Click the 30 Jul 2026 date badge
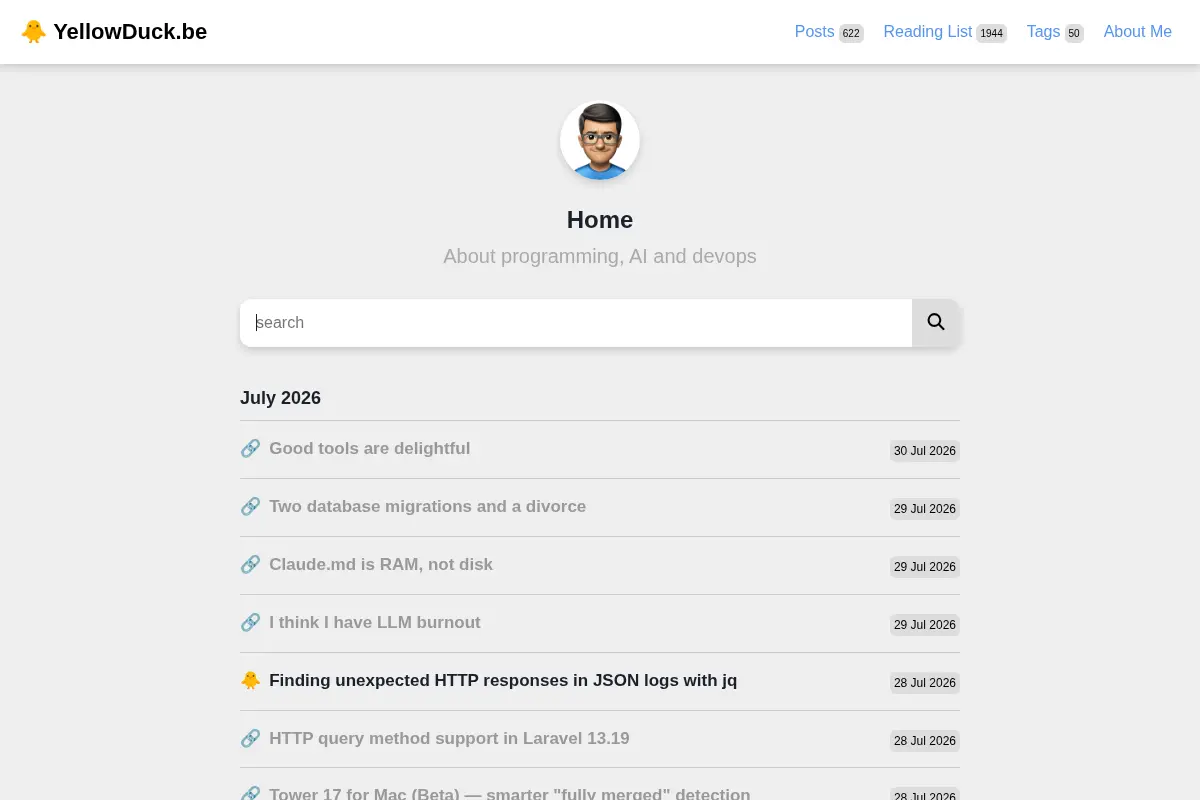This screenshot has height=800, width=1200. [x=925, y=451]
